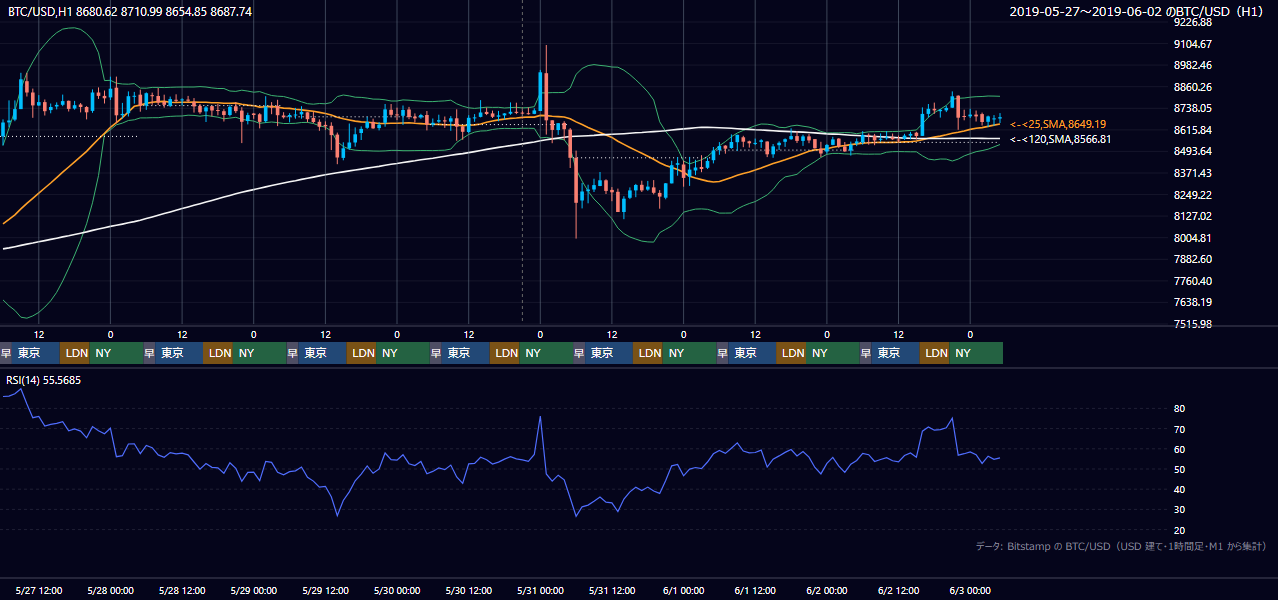Screen dimensions: 1278x600
Task: Click the 5/28 00:00 date label
Action: pos(112,590)
